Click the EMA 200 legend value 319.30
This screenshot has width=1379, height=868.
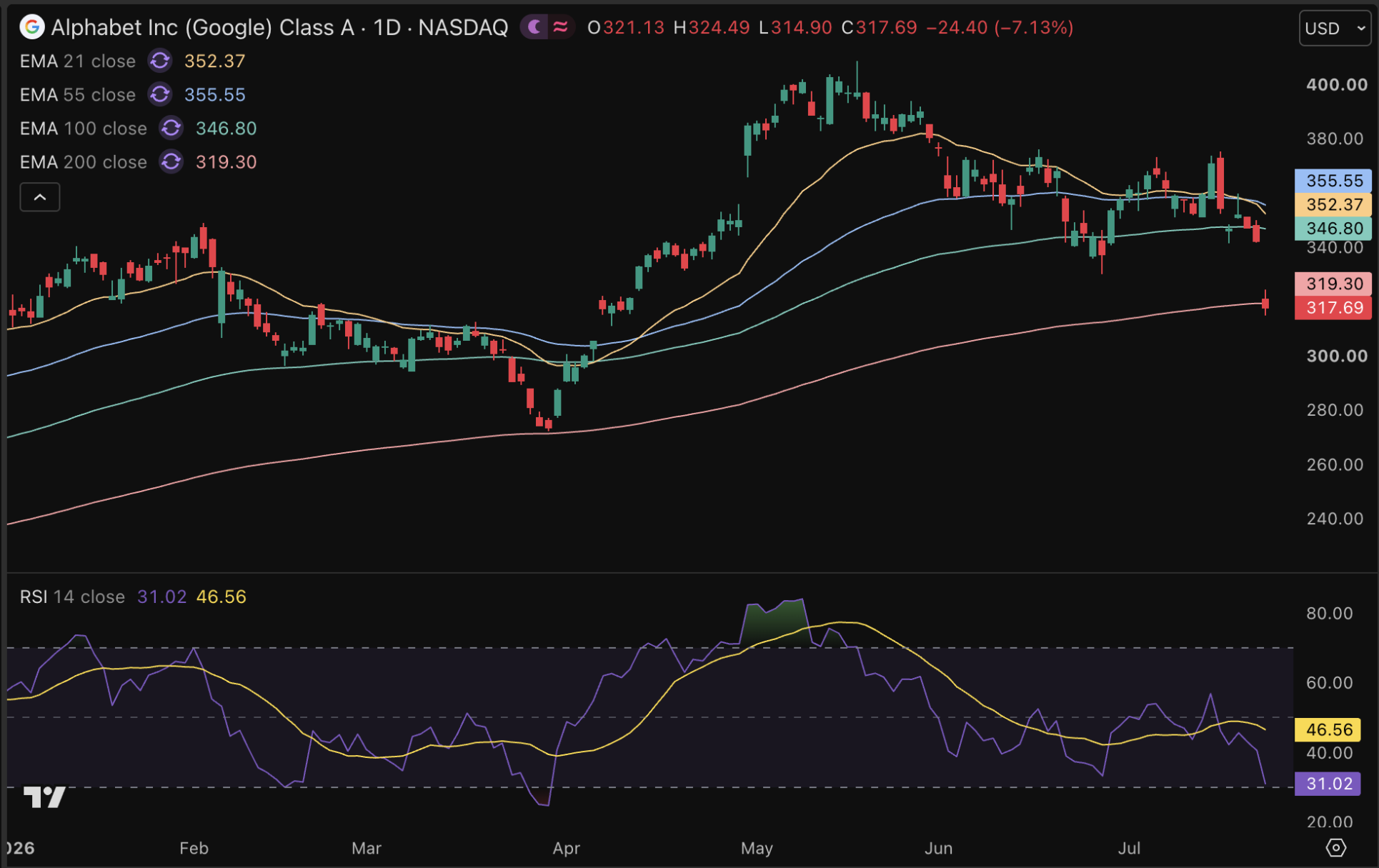tap(226, 162)
